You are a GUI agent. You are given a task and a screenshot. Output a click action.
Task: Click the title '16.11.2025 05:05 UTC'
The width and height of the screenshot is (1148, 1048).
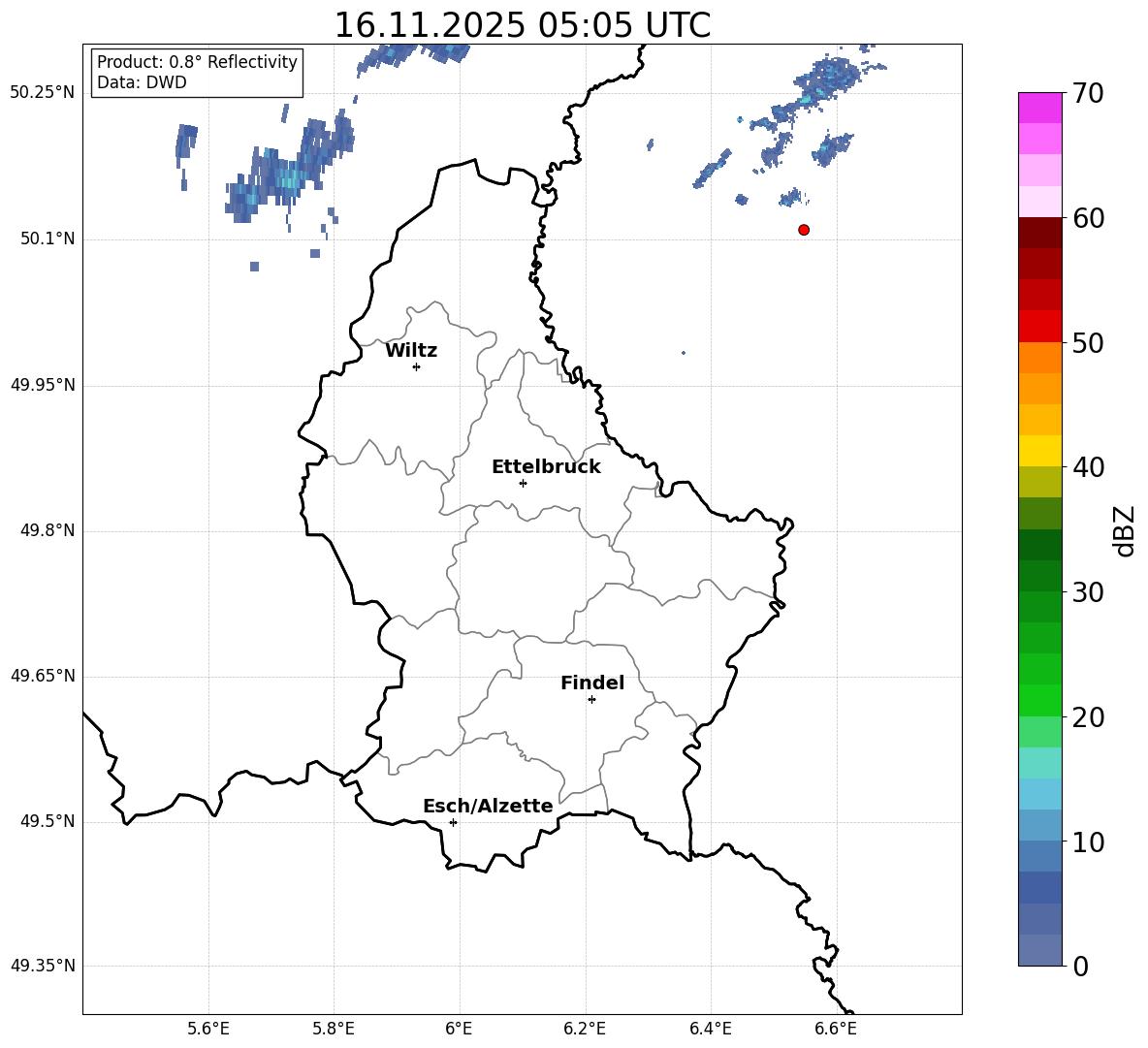[x=523, y=25]
